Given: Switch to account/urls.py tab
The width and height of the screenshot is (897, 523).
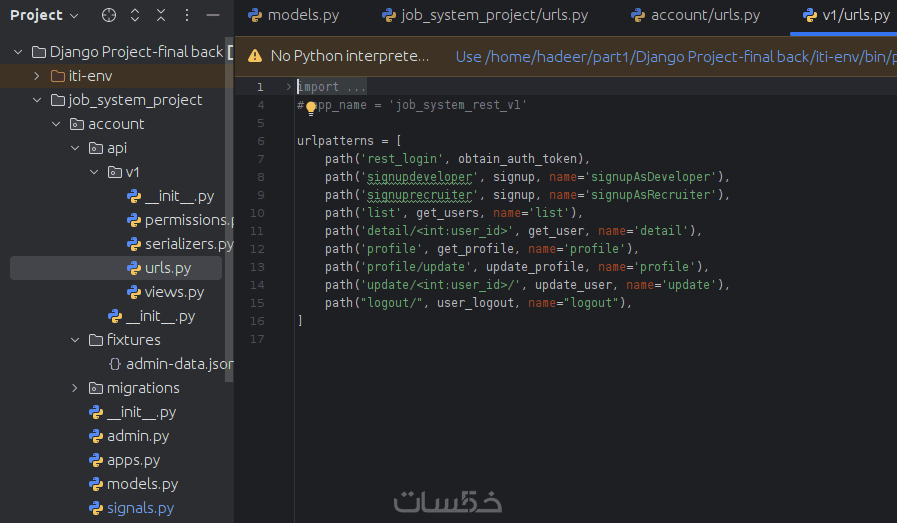Looking at the screenshot, I should pyautogui.click(x=696, y=15).
